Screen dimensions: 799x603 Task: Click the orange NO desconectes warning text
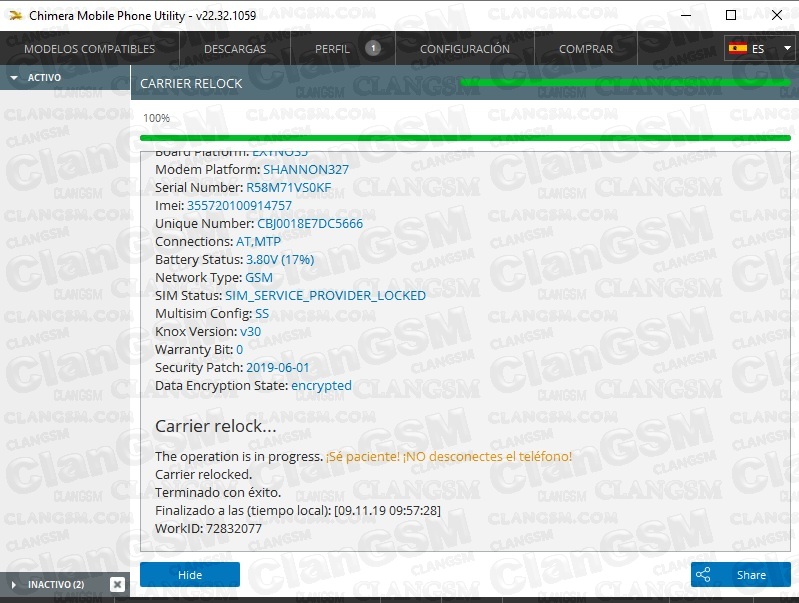click(448, 456)
